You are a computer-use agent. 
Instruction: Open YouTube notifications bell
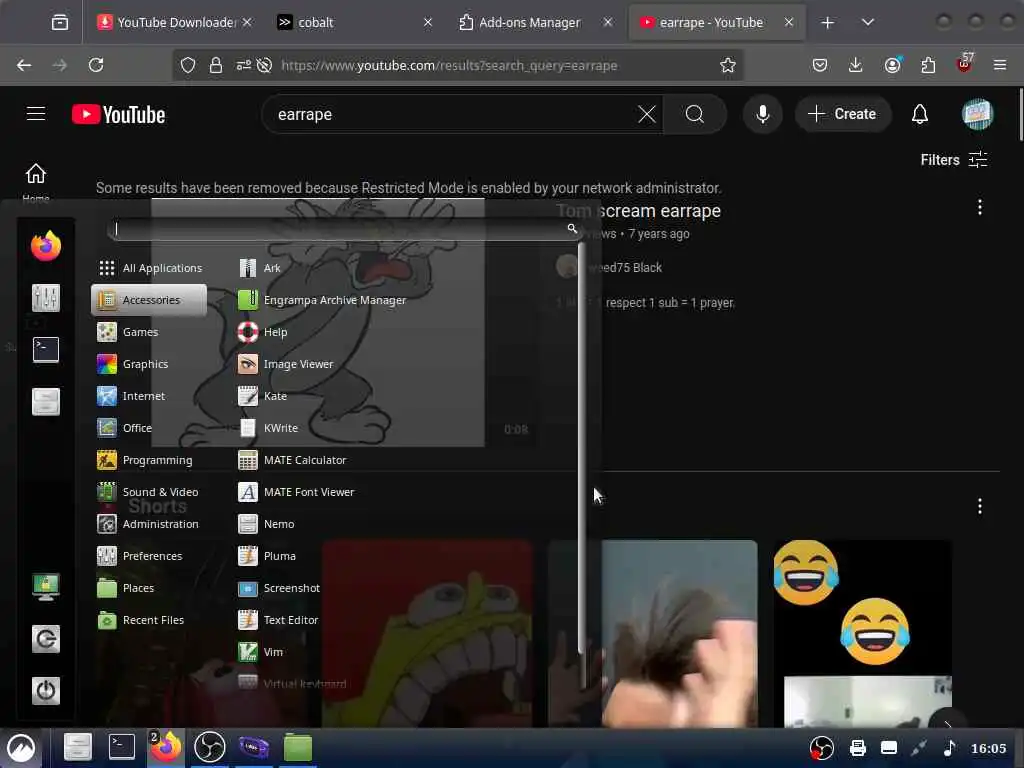(920, 114)
